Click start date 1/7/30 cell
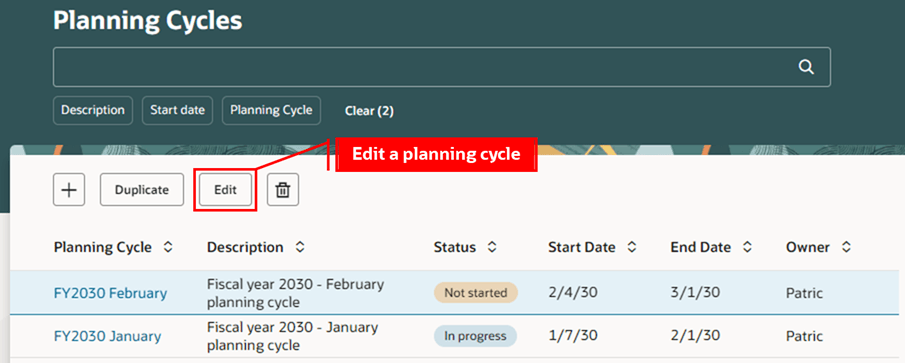Image resolution: width=905 pixels, height=363 pixels. (573, 336)
